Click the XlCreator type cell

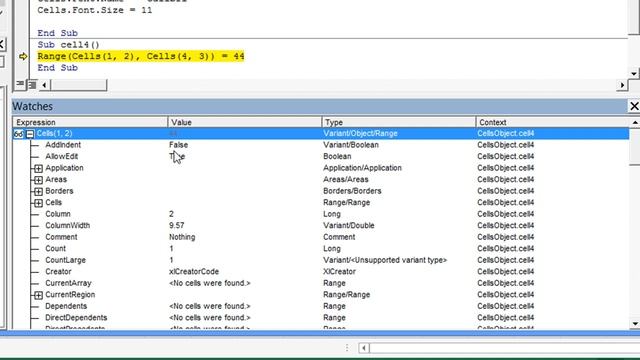(340, 271)
